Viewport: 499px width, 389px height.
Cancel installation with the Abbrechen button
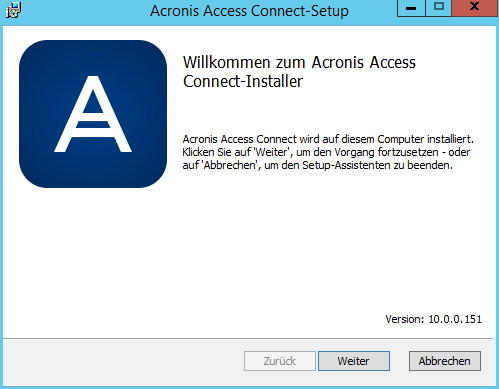445,361
